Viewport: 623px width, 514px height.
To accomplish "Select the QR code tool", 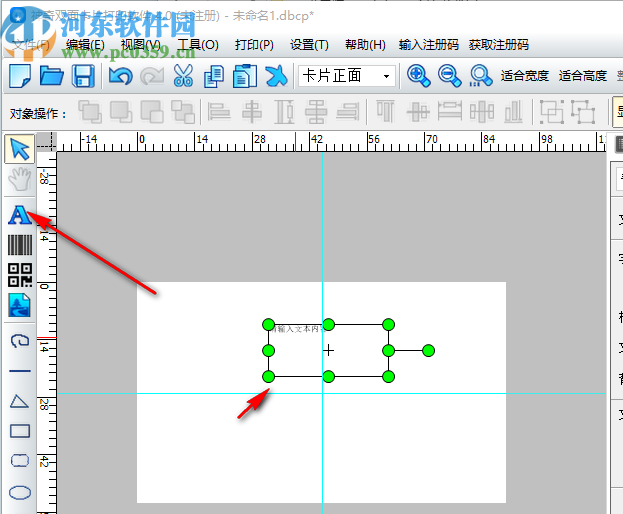I will 20,275.
